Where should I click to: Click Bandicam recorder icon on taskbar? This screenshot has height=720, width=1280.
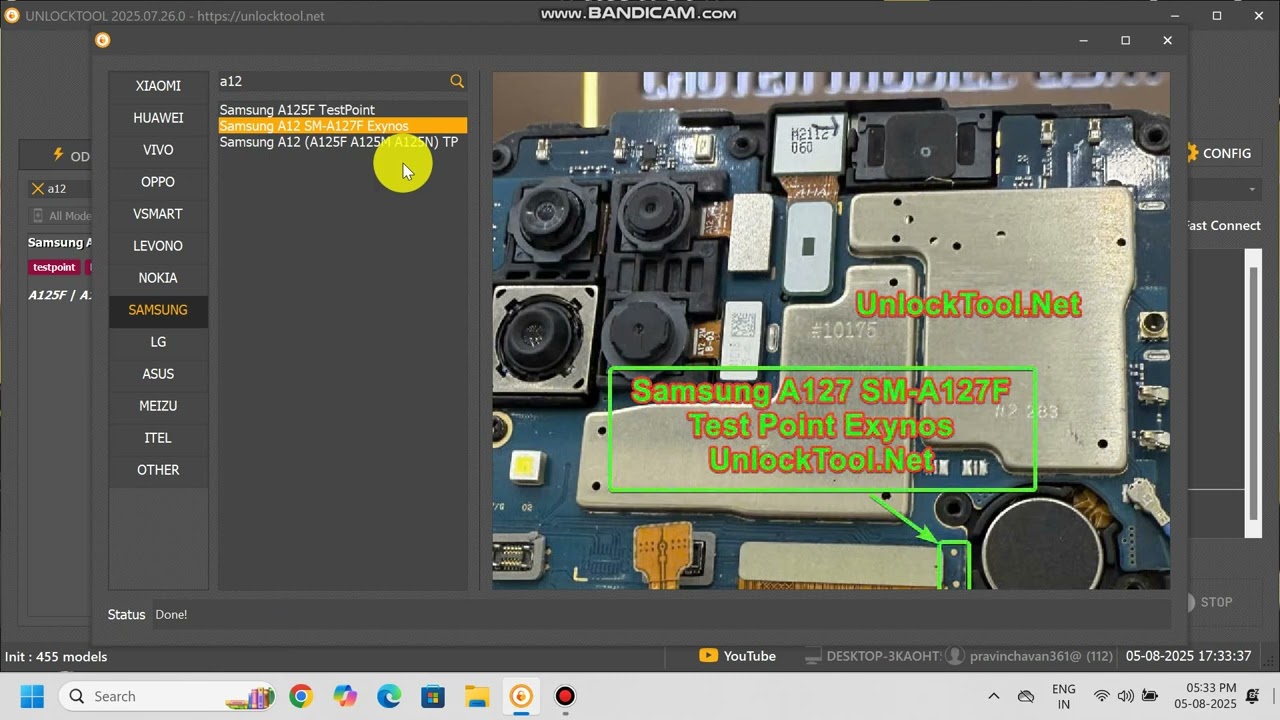point(565,696)
